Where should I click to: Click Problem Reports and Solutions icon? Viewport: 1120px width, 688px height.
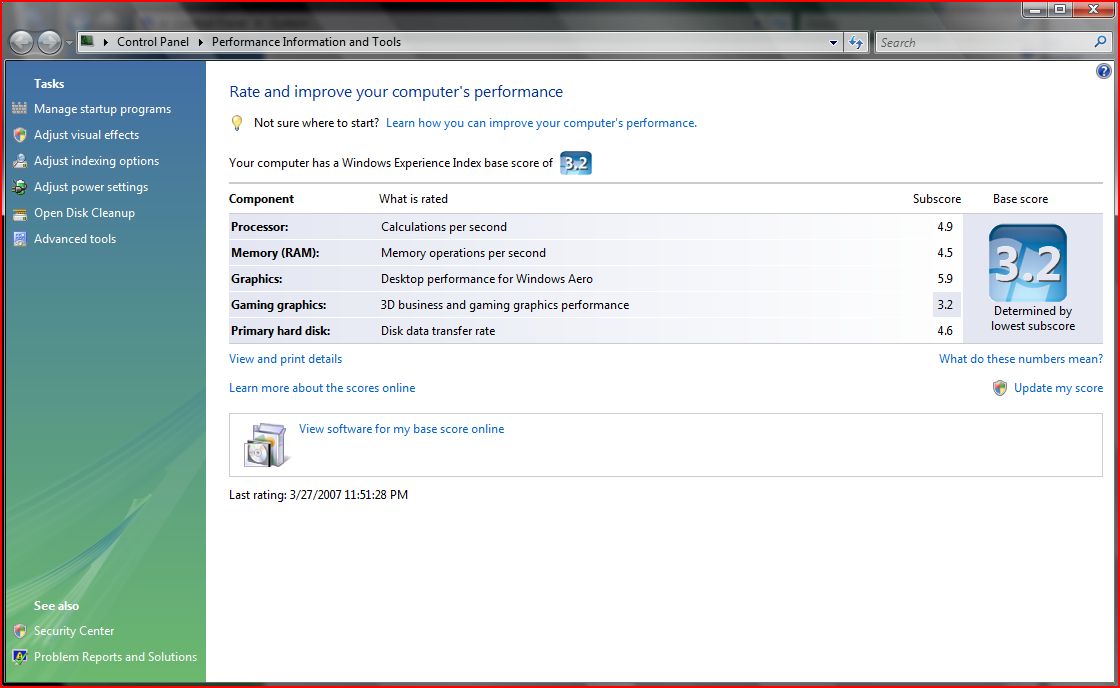point(20,657)
